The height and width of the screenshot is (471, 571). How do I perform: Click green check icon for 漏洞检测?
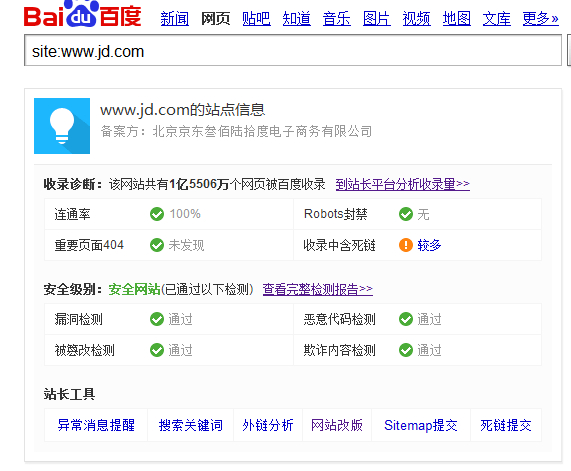(157, 319)
